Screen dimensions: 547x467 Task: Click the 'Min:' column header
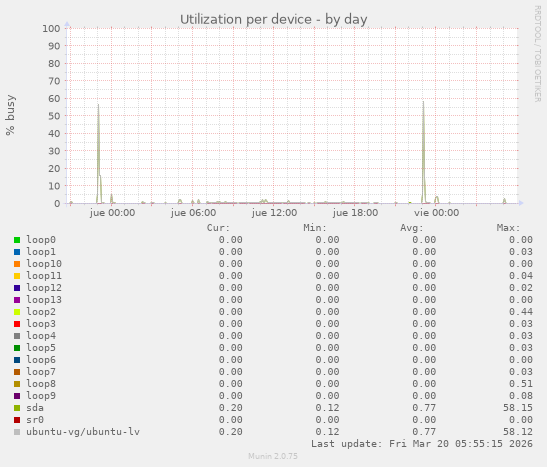tap(315, 228)
